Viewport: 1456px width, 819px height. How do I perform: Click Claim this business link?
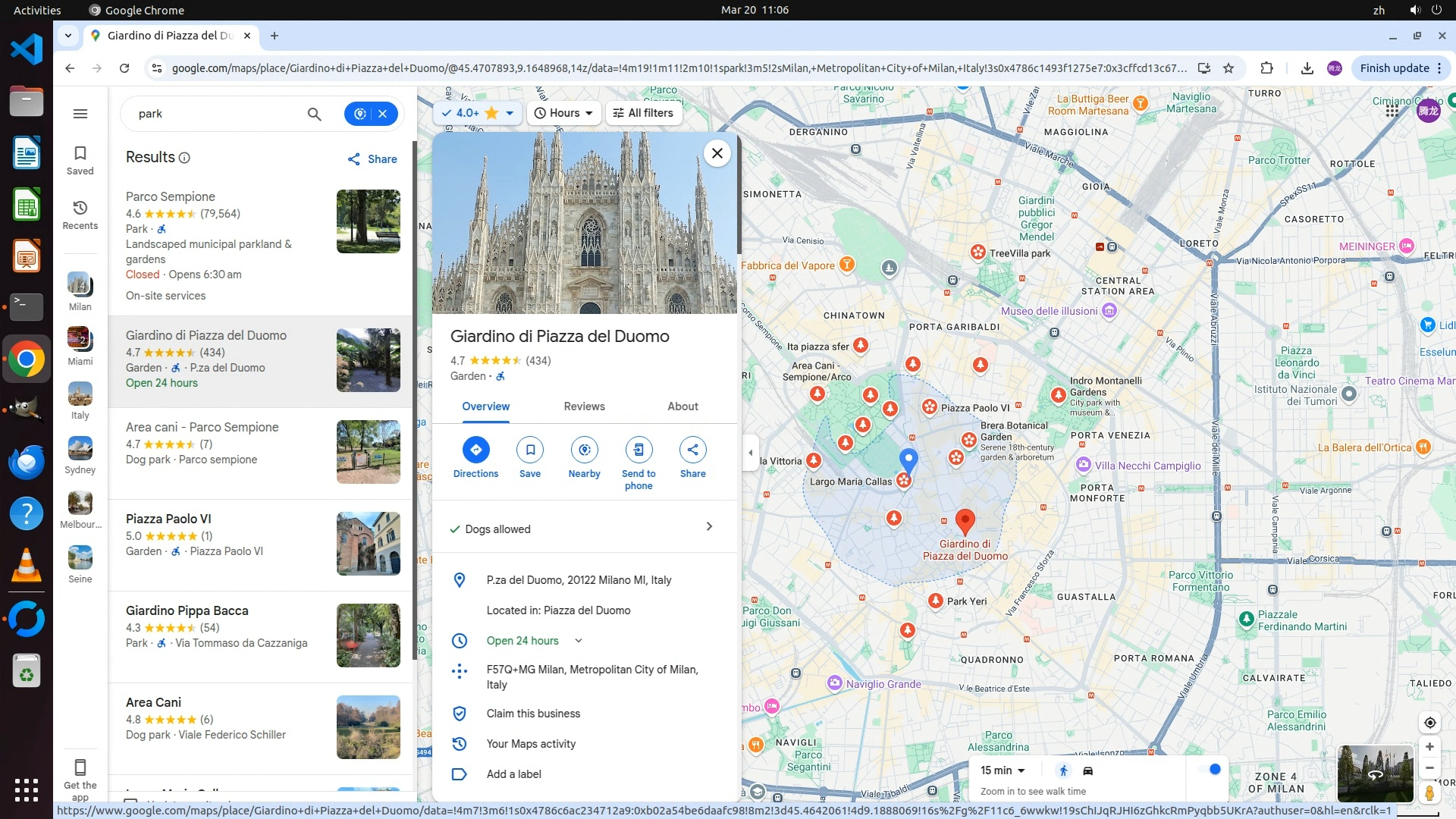532,714
